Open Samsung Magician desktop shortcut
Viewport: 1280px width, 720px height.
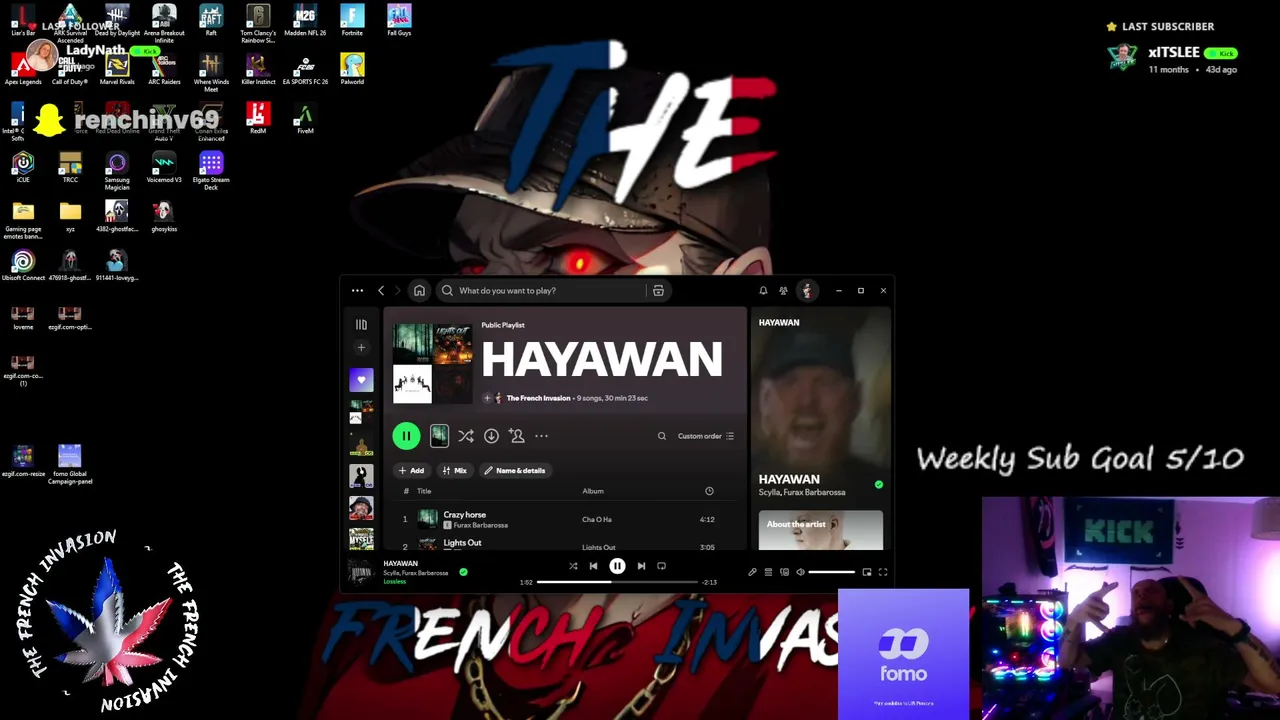click(117, 170)
